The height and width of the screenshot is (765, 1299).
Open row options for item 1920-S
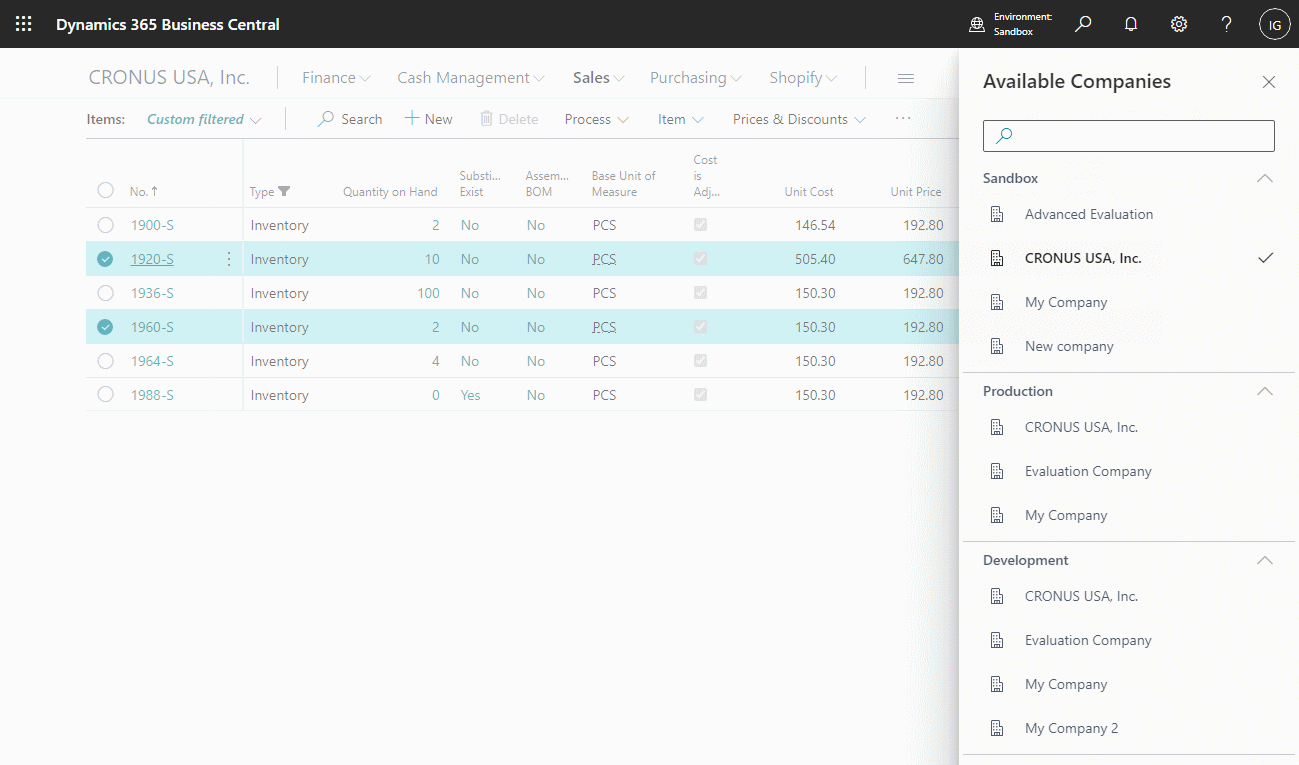click(228, 259)
